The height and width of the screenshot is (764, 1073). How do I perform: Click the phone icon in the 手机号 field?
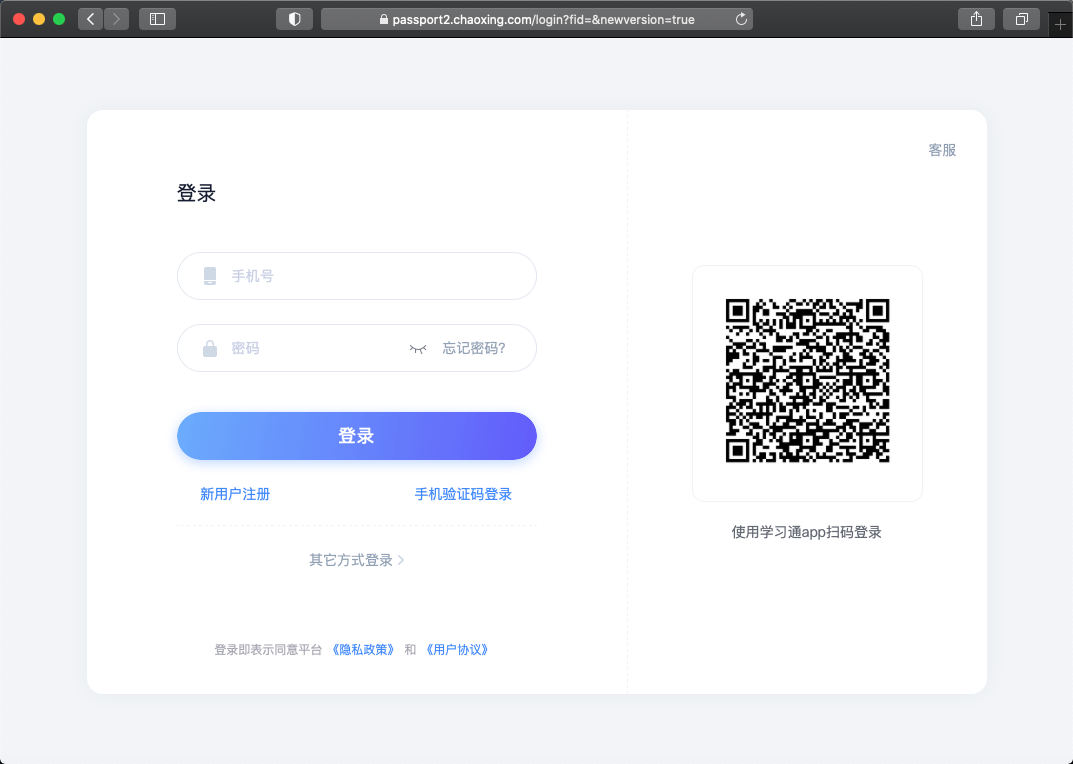coord(210,276)
